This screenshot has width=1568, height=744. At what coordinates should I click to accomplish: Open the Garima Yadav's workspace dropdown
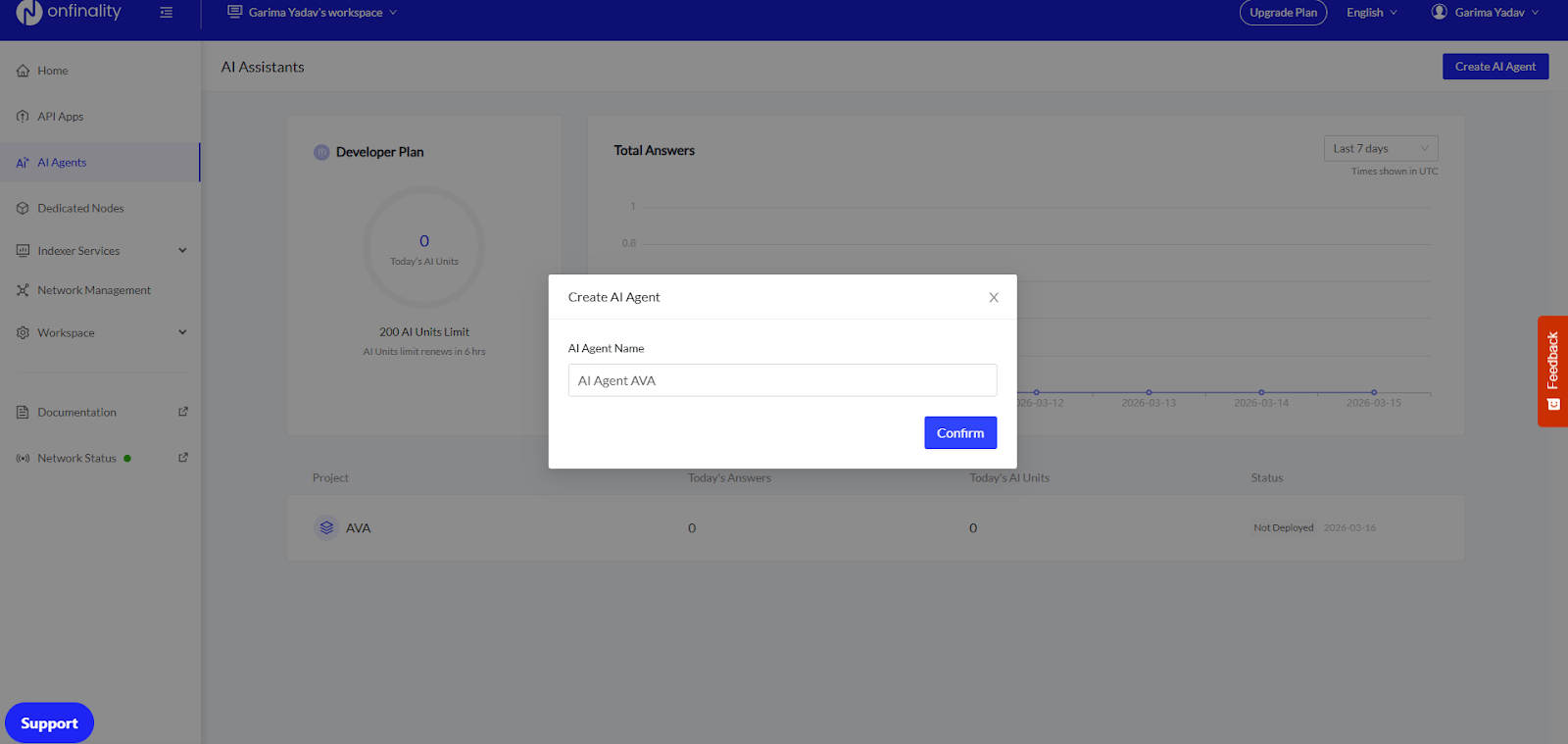pyautogui.click(x=313, y=13)
